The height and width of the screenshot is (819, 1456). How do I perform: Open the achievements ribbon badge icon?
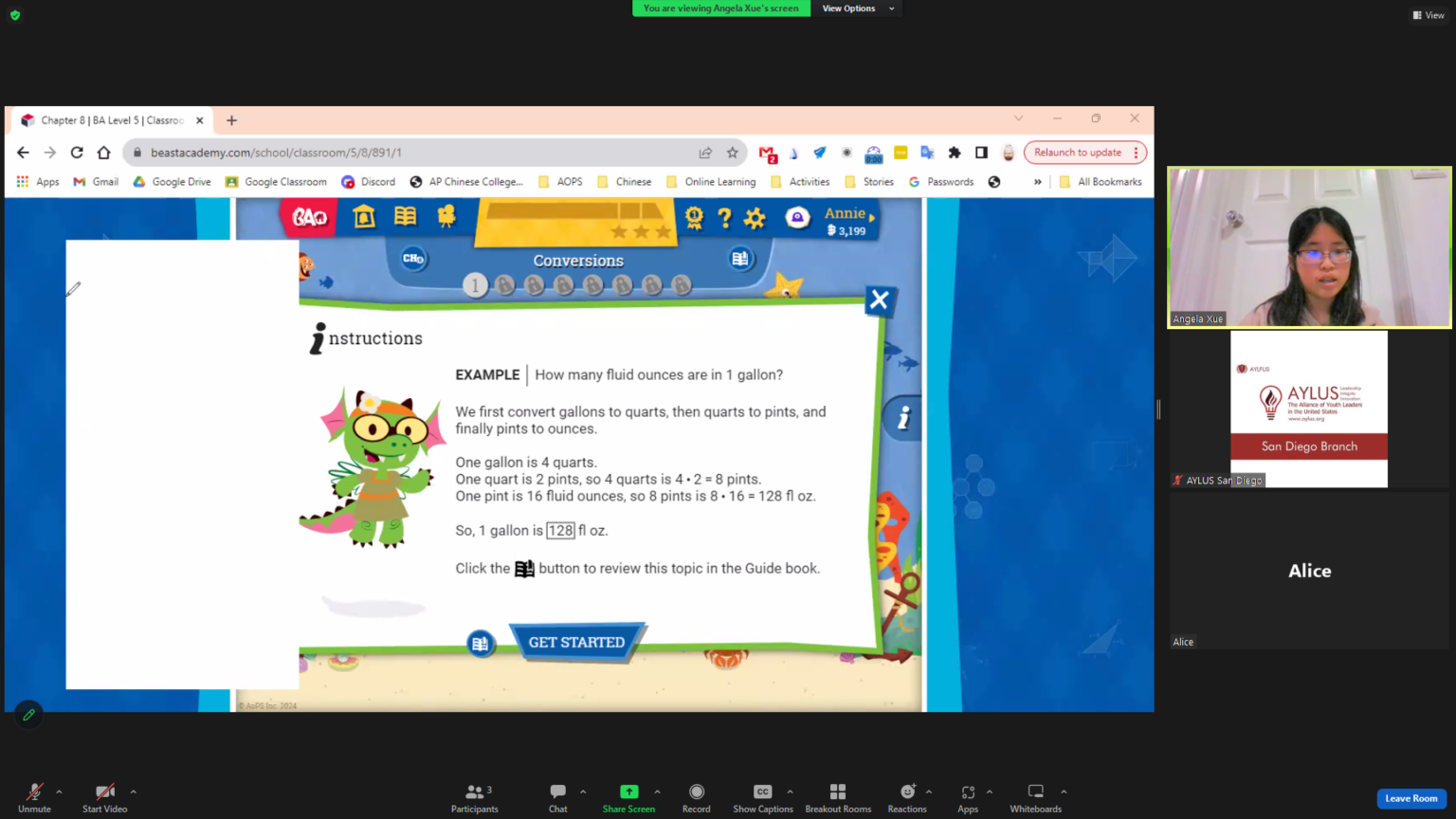pyautogui.click(x=695, y=219)
